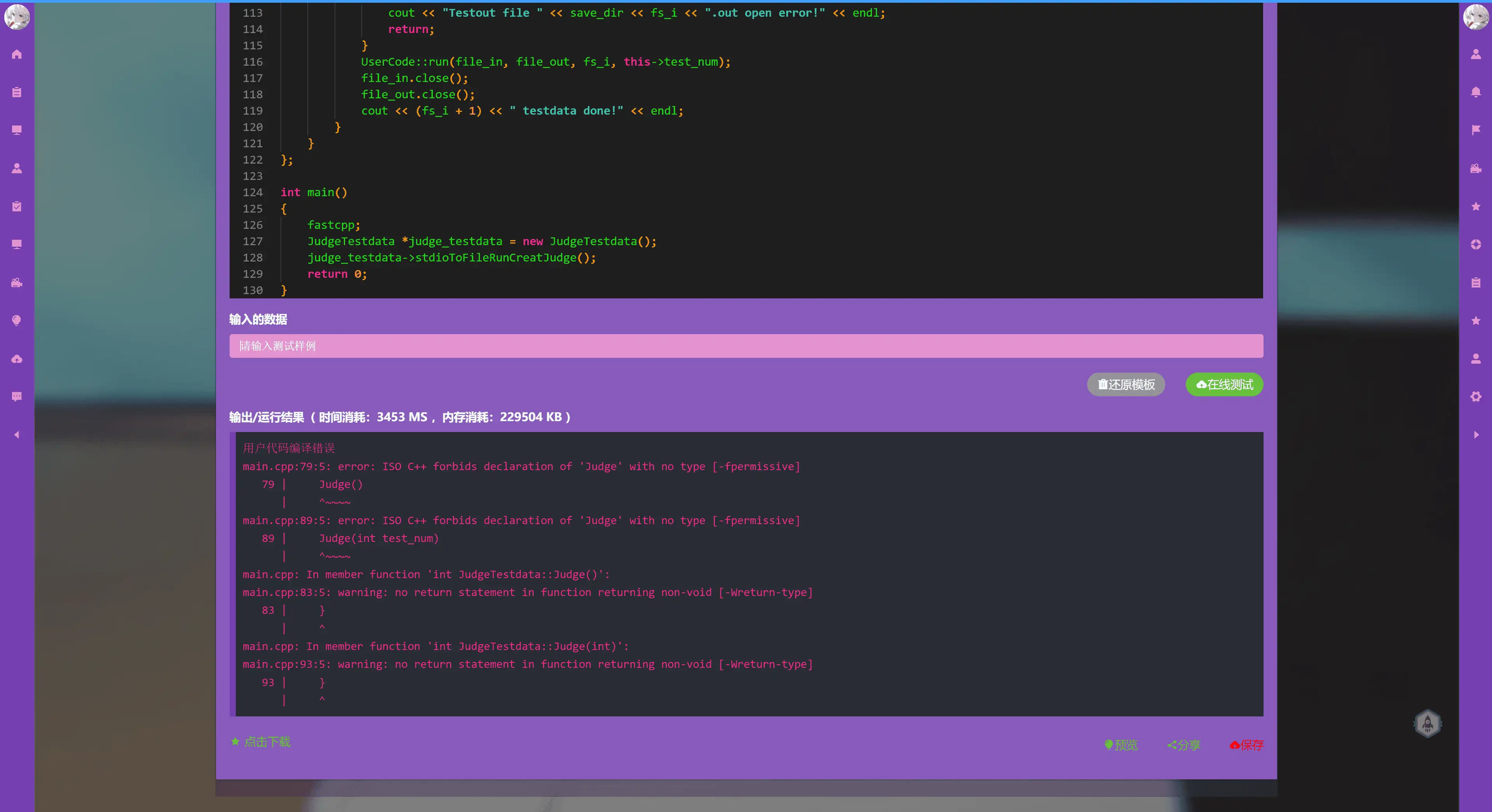This screenshot has height=812, width=1492.
Task: Open notifications bell in right sidebar
Action: [x=1475, y=92]
